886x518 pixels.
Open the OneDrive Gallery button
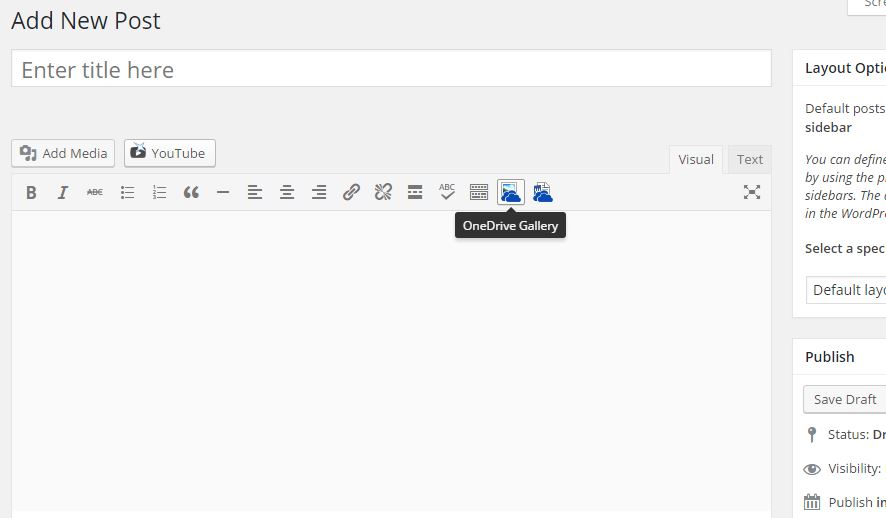[x=511, y=193]
